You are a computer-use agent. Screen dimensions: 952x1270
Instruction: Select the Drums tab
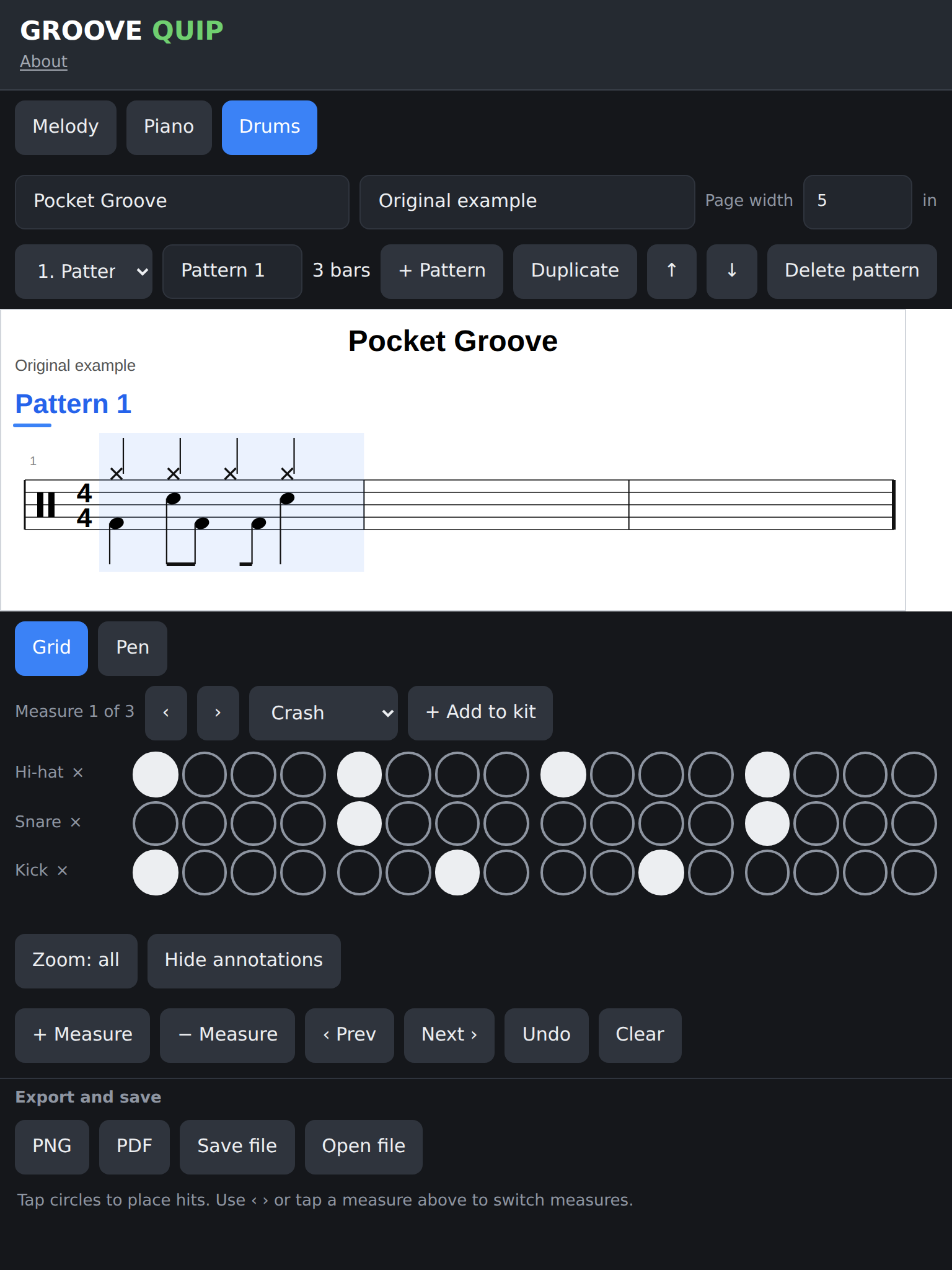coord(270,127)
